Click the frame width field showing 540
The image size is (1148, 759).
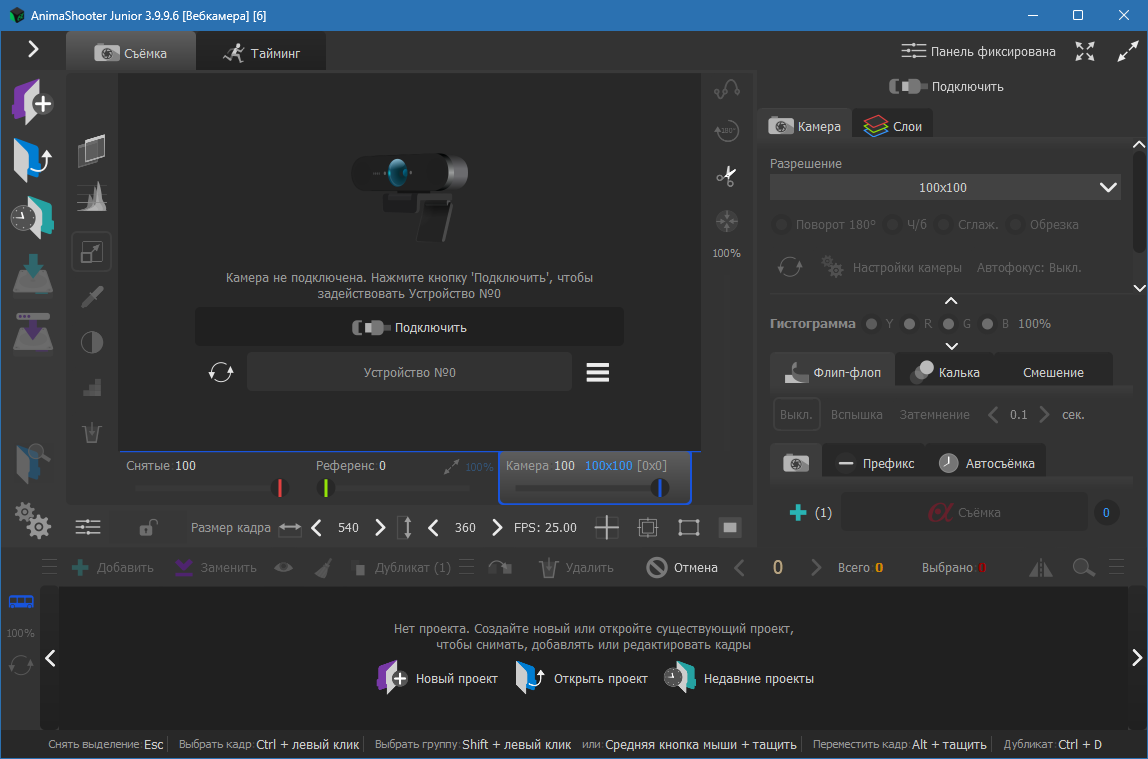tap(348, 527)
